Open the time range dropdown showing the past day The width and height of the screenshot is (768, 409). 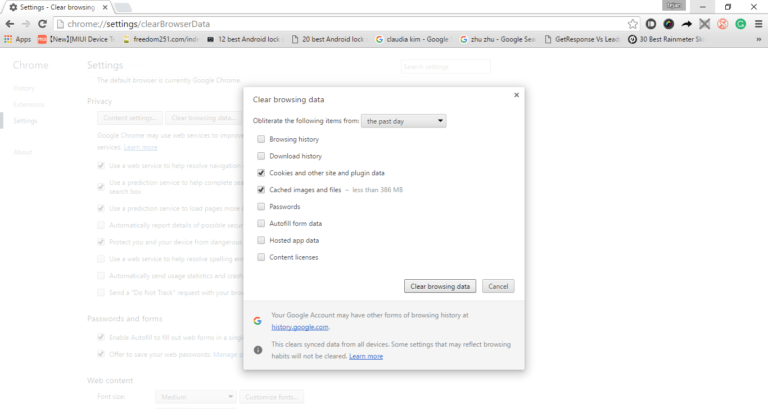pos(404,121)
